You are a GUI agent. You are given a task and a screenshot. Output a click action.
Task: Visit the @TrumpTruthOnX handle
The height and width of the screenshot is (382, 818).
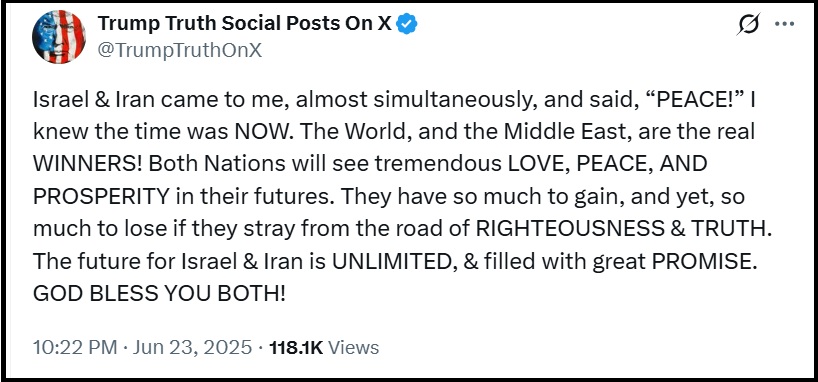pos(179,51)
